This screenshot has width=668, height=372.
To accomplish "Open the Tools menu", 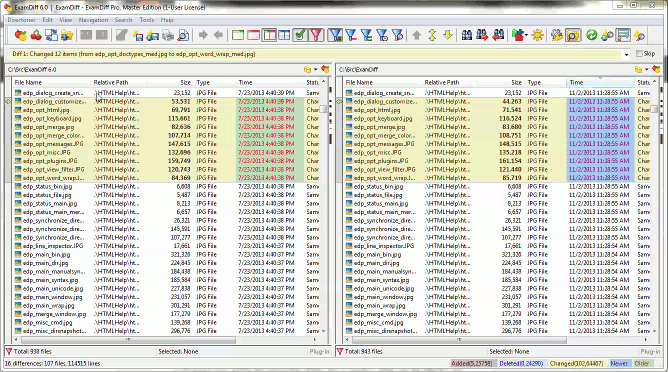I will click(147, 20).
